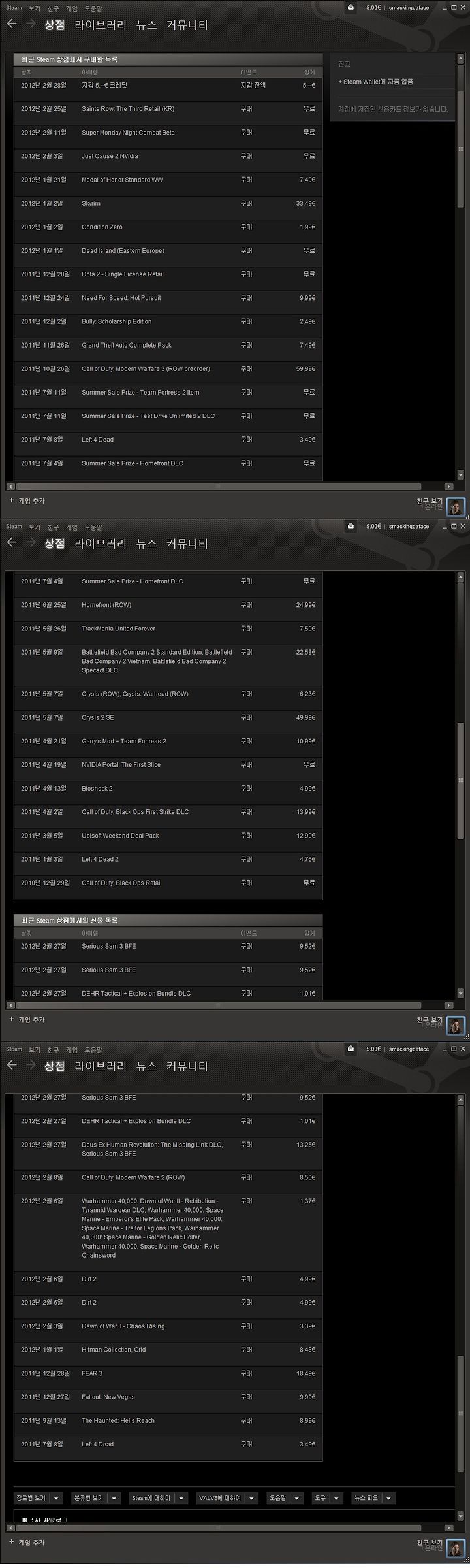470x1568 pixels.
Task: Switch to 뉴스 tab in first window
Action: [146, 25]
